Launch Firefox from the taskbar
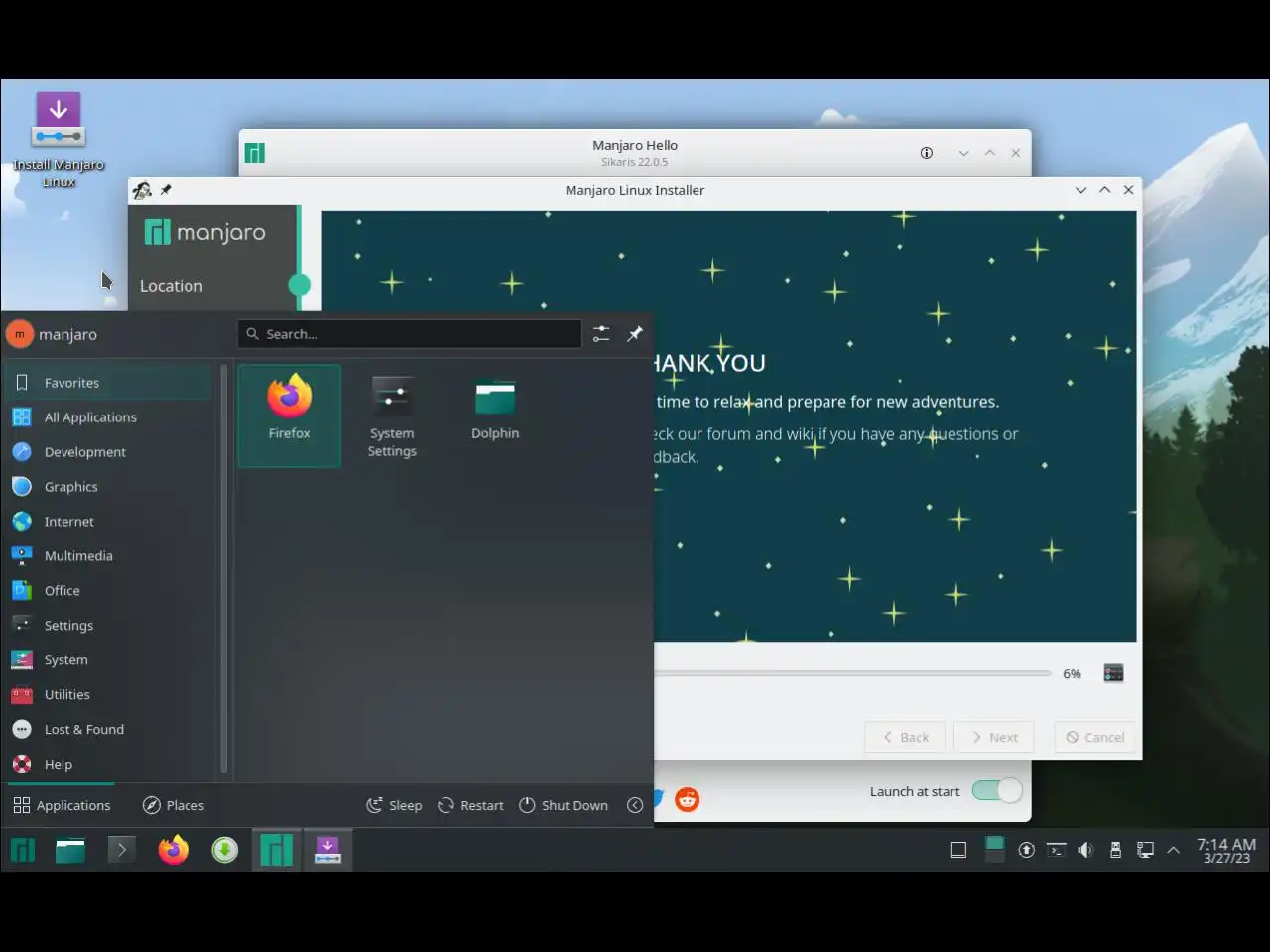Image resolution: width=1270 pixels, height=952 pixels. point(173,850)
